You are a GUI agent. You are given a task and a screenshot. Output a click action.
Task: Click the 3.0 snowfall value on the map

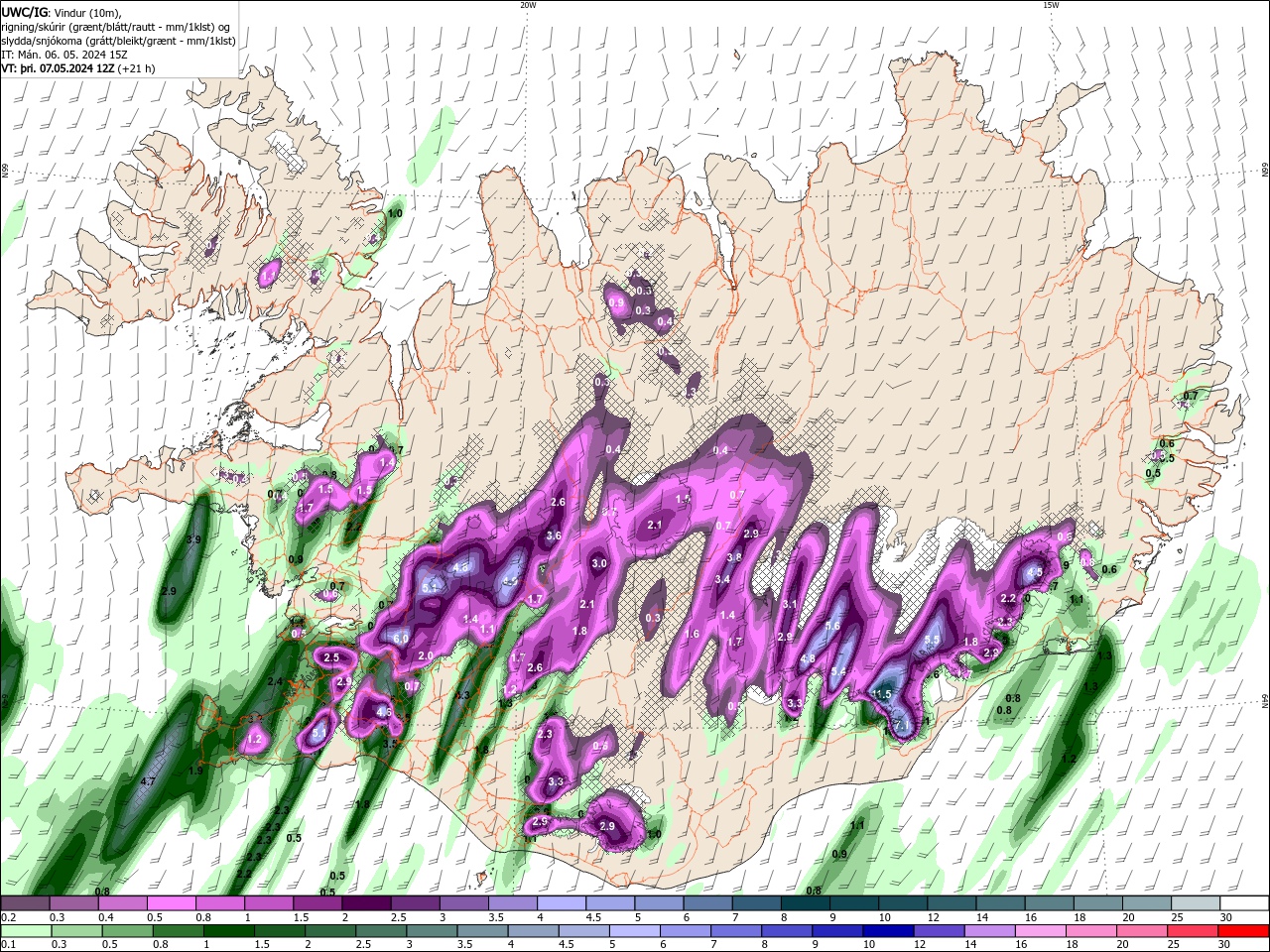click(x=599, y=563)
